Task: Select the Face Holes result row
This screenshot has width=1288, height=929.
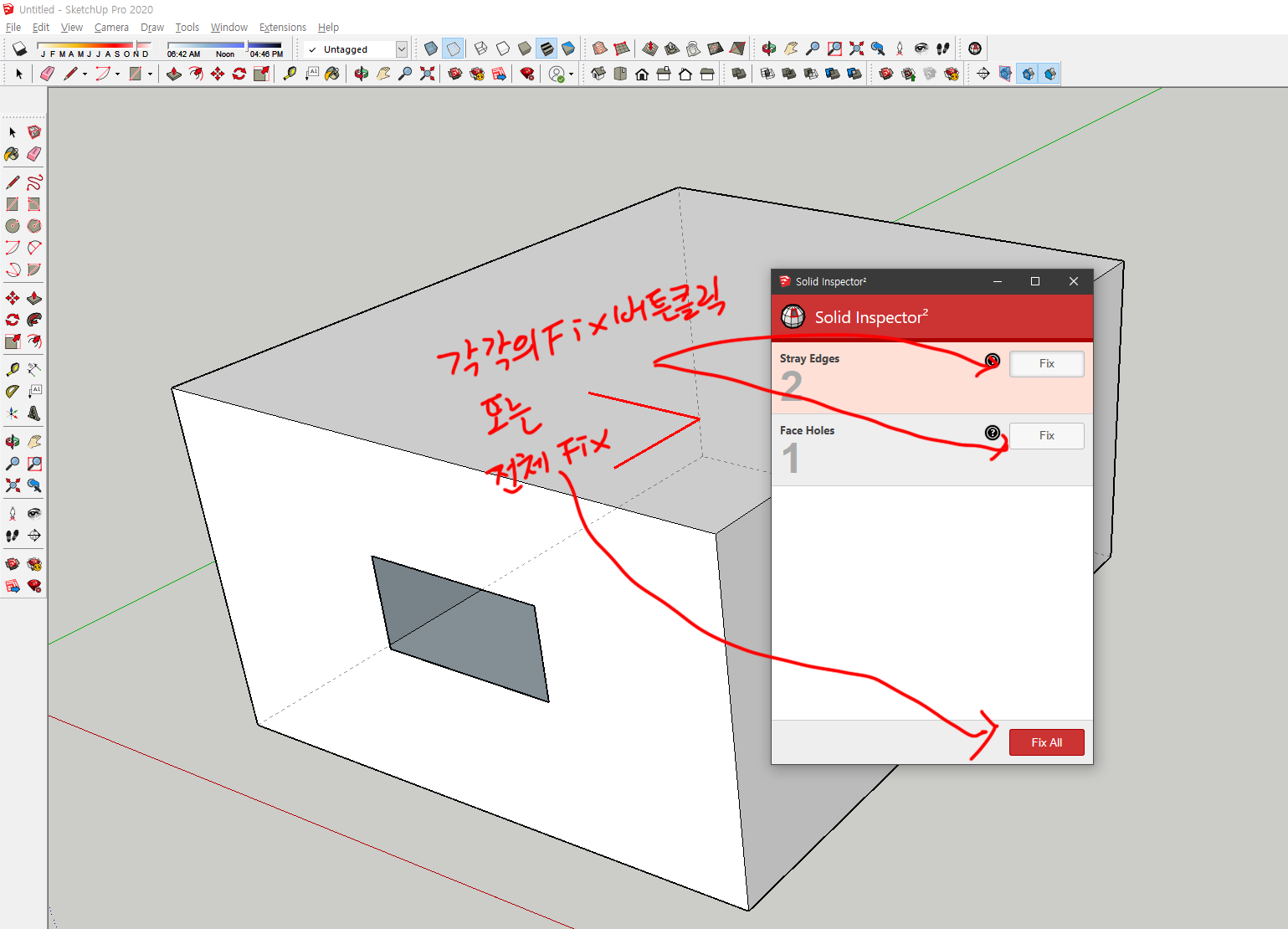Action: click(x=932, y=450)
